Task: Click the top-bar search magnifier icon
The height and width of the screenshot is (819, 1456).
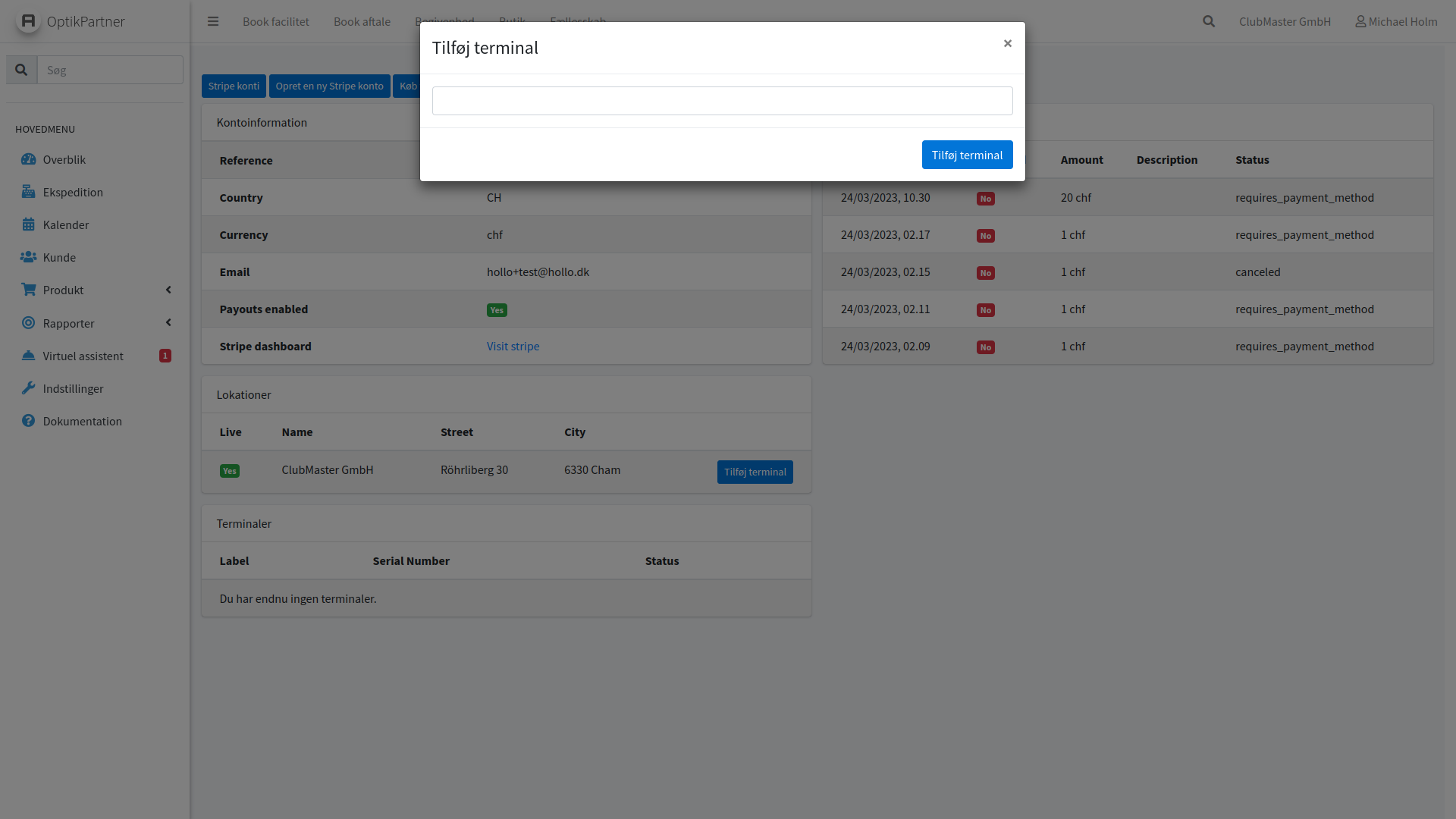Action: click(1209, 21)
